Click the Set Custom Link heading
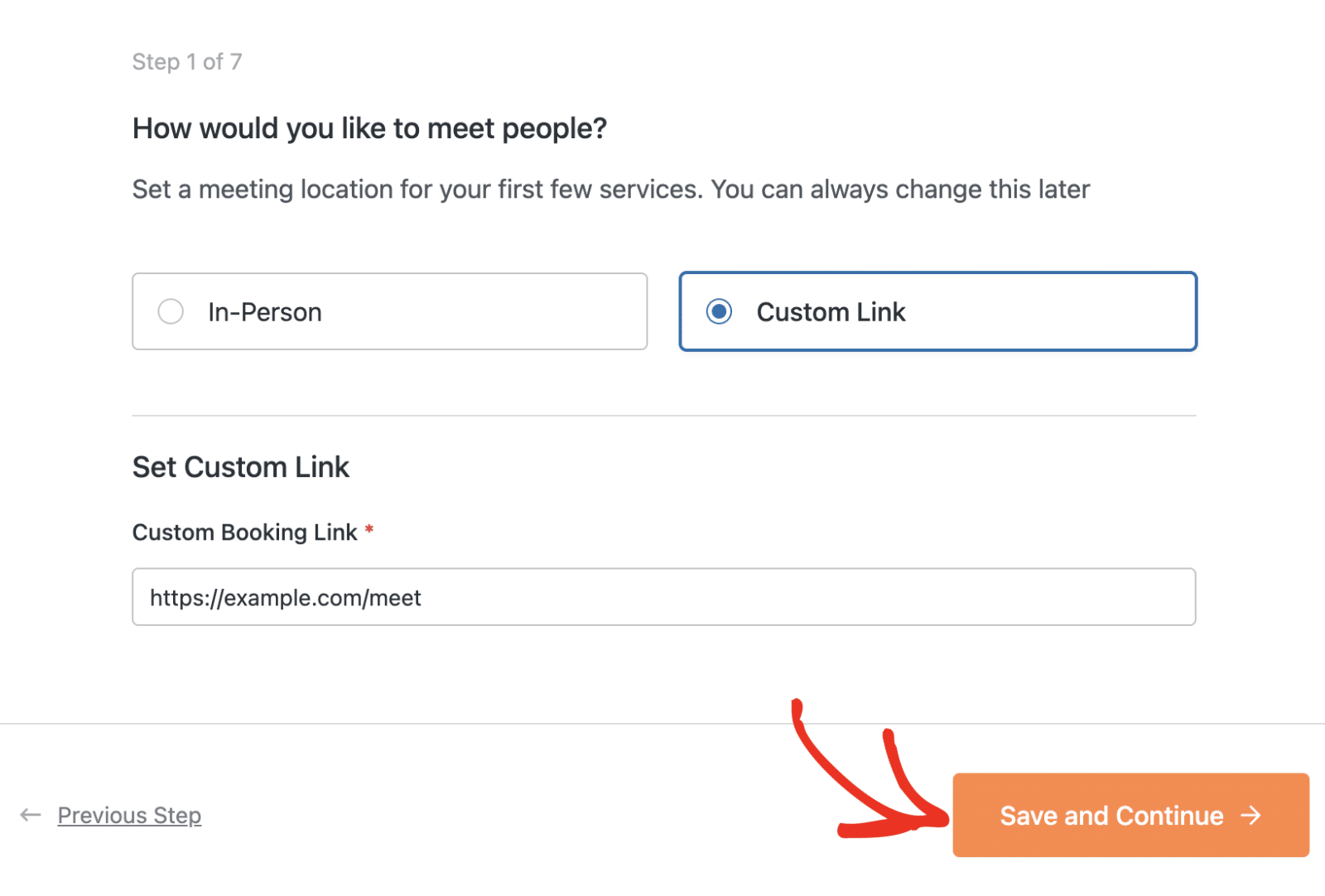This screenshot has width=1325, height=896. (240, 466)
